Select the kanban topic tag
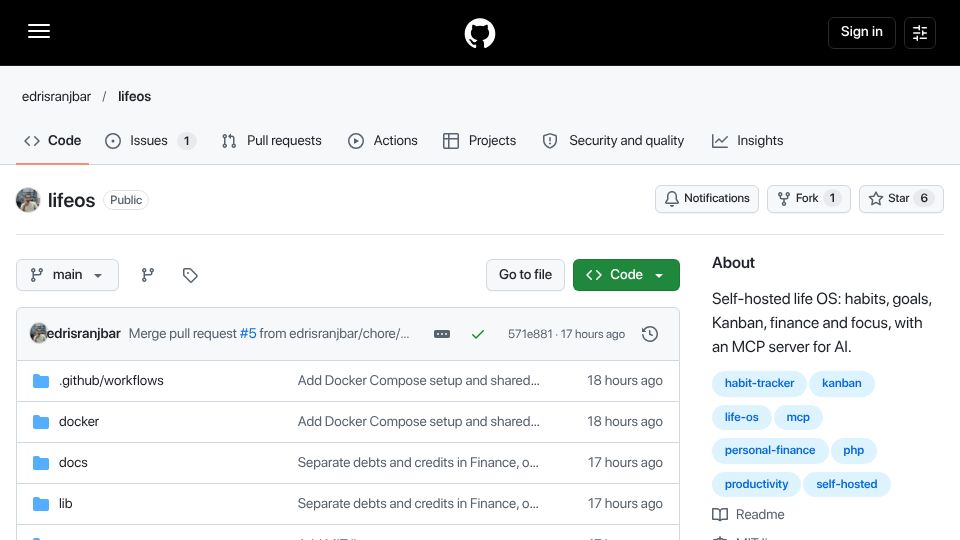 841,383
